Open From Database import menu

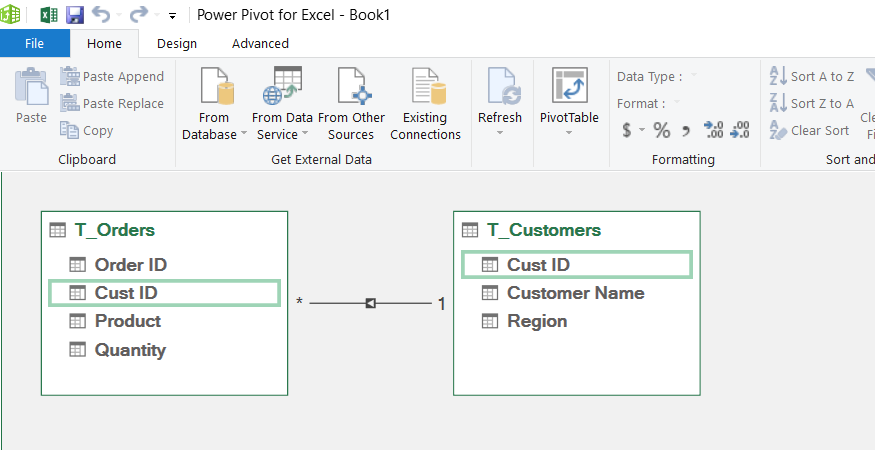pos(214,104)
